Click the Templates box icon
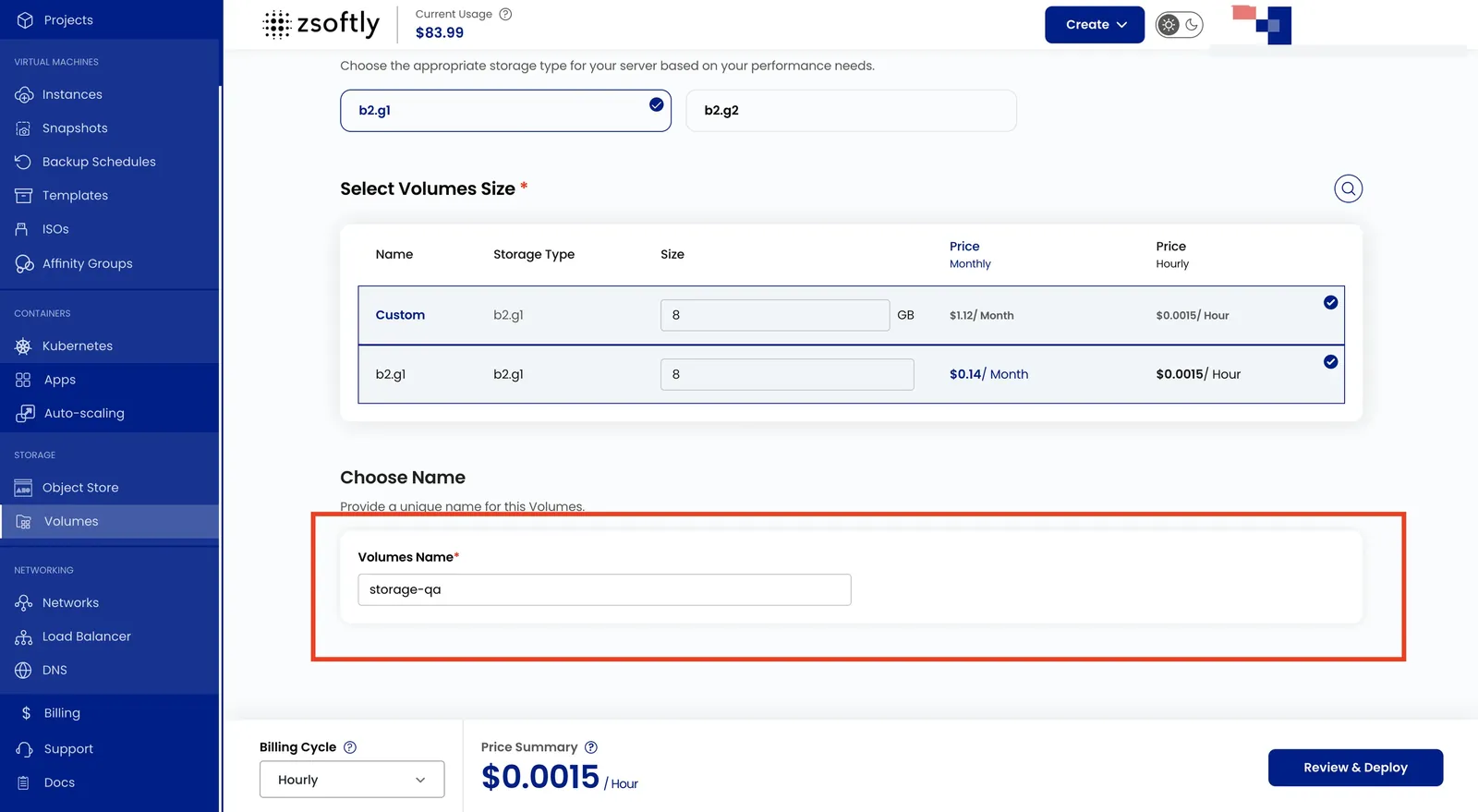The width and height of the screenshot is (1478, 812). (x=24, y=196)
